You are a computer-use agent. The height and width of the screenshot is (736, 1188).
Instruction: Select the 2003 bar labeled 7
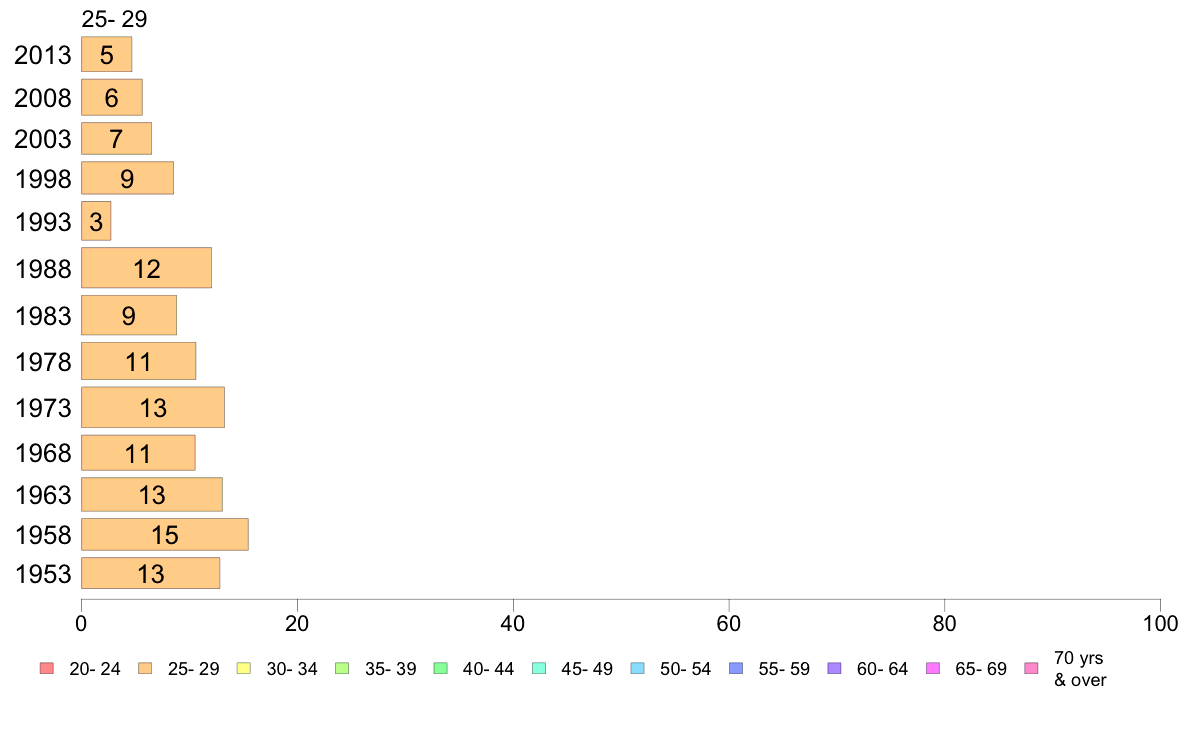click(117, 139)
